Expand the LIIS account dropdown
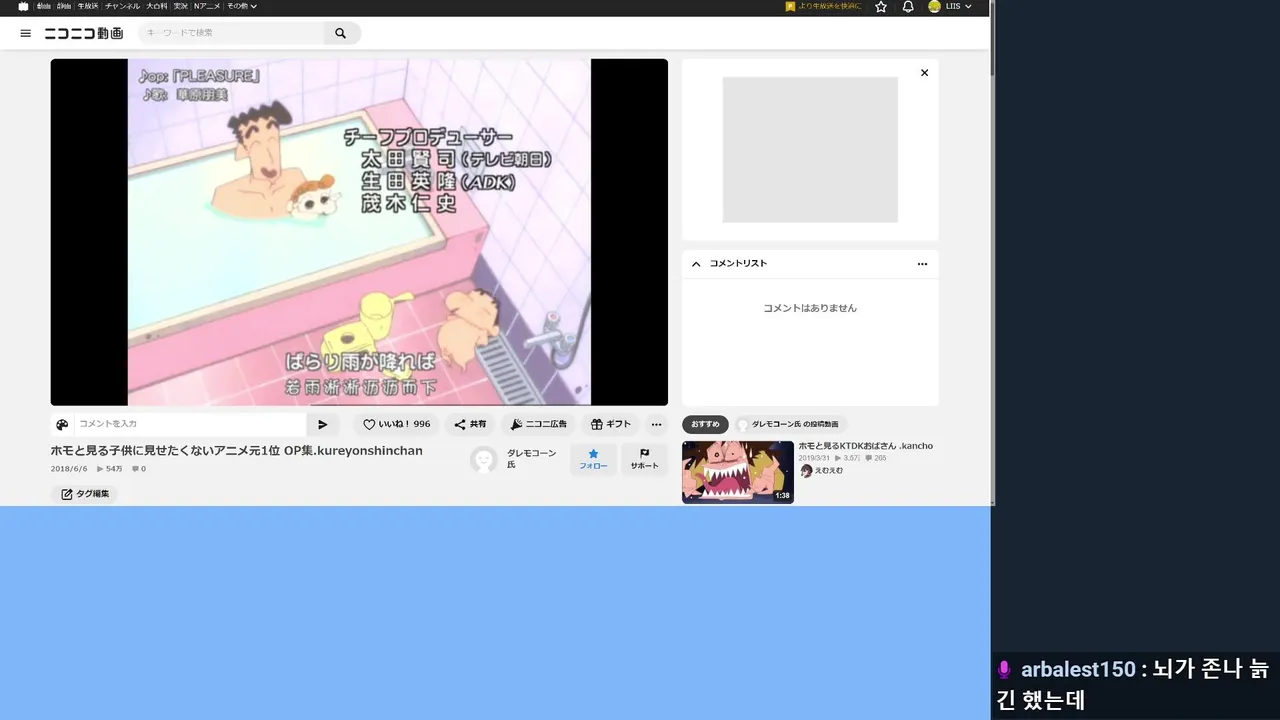 (958, 6)
